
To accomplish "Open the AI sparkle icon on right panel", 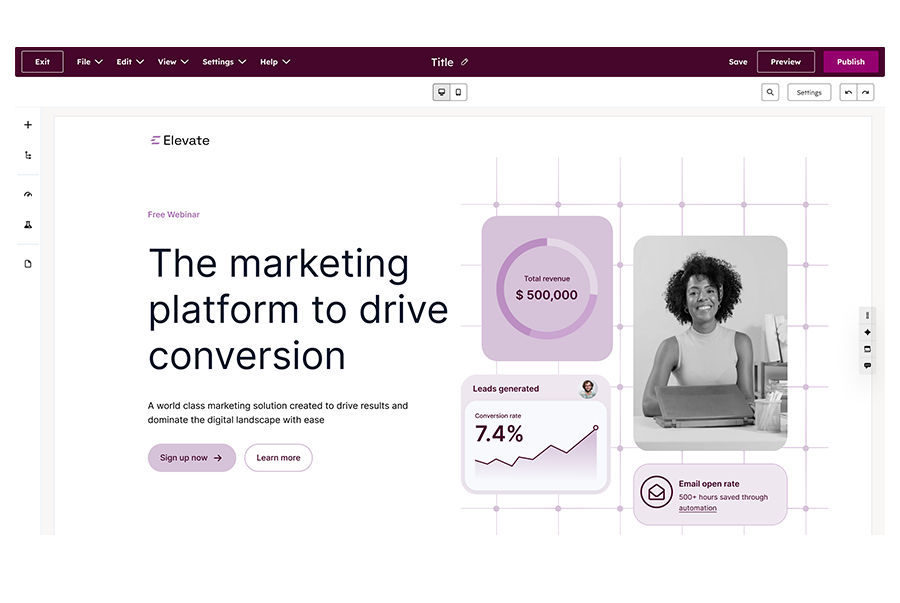I will (x=867, y=333).
